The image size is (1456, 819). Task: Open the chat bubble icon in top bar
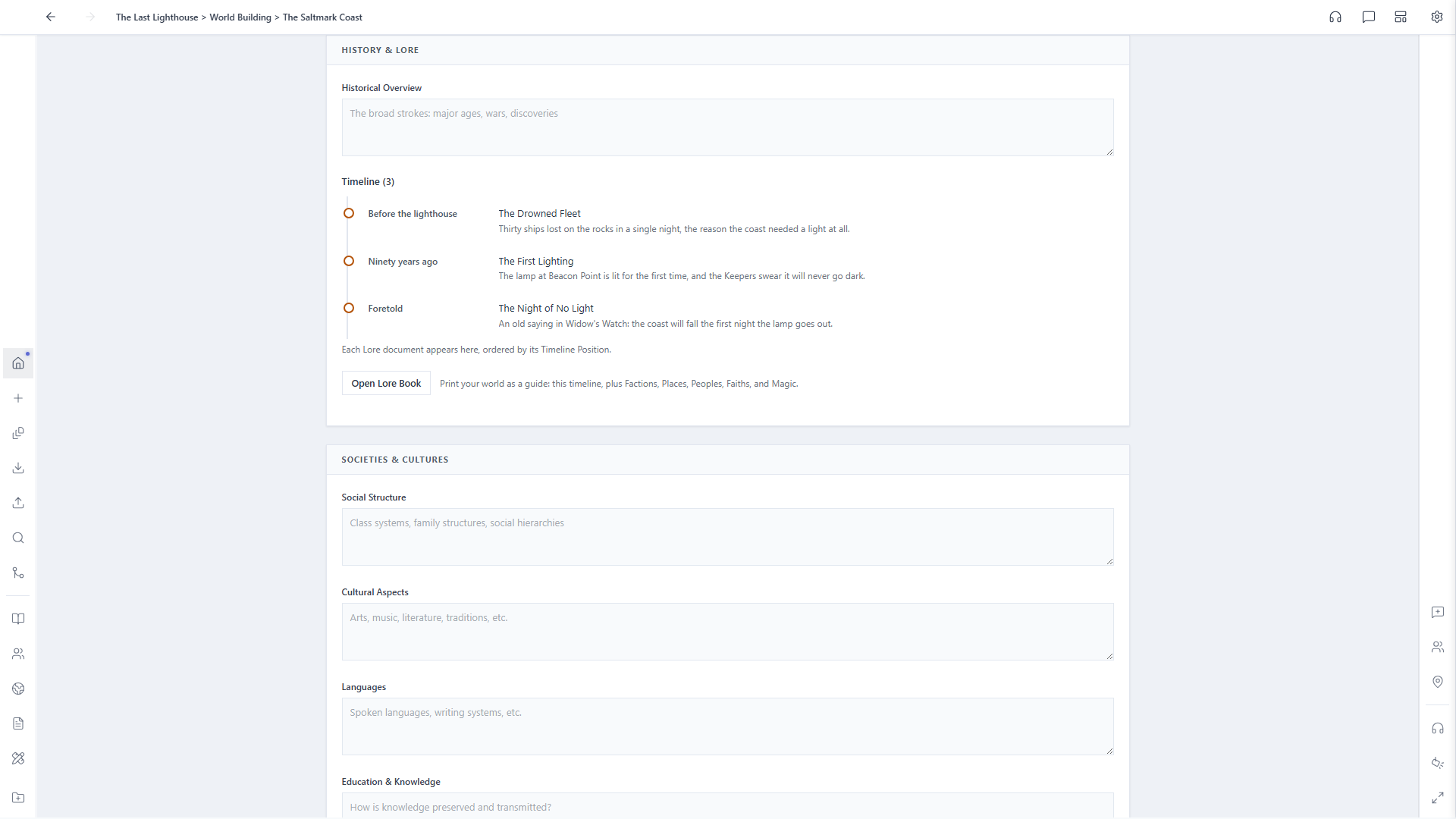click(x=1369, y=17)
